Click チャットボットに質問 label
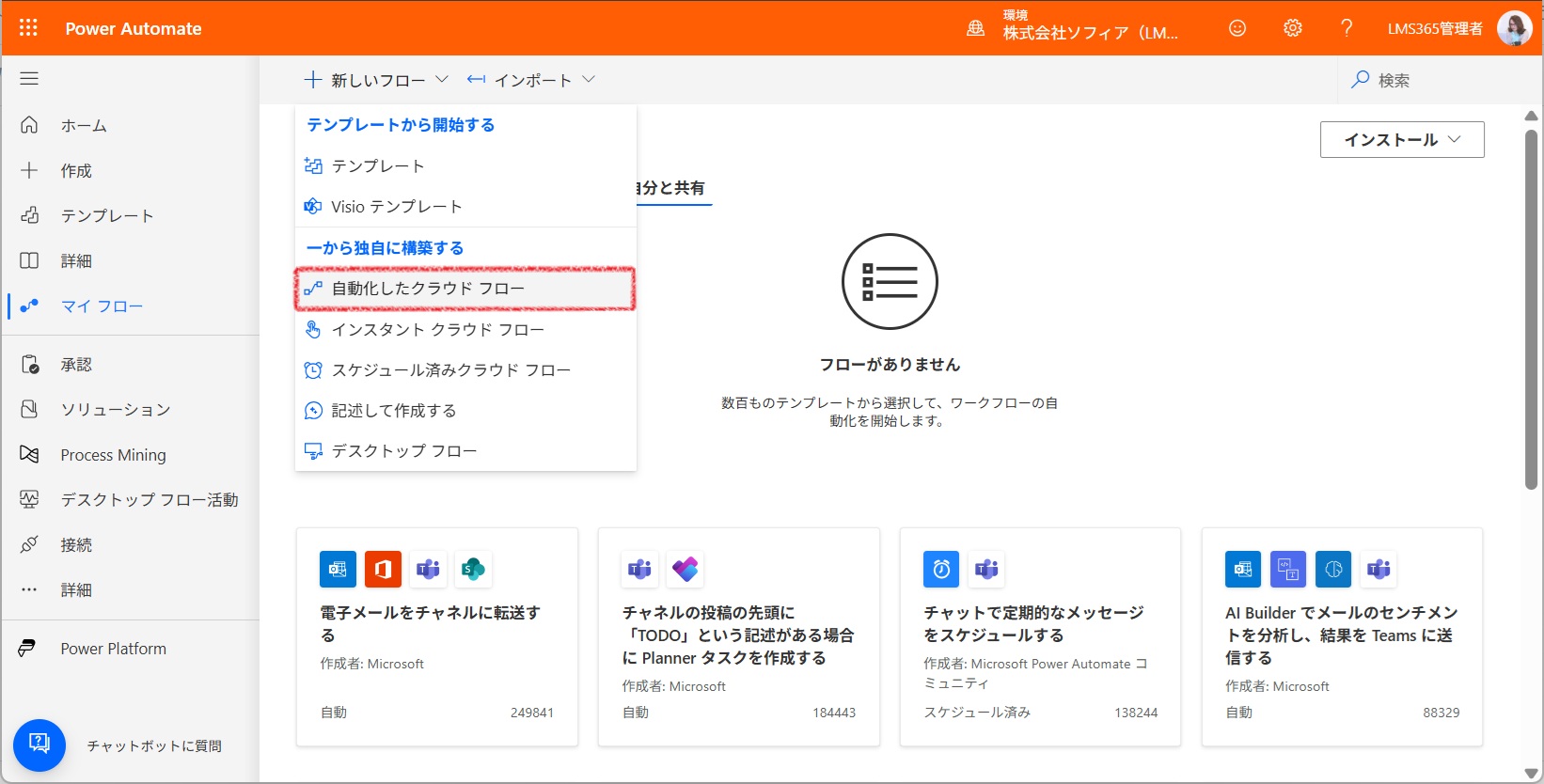1544x784 pixels. [x=154, y=745]
